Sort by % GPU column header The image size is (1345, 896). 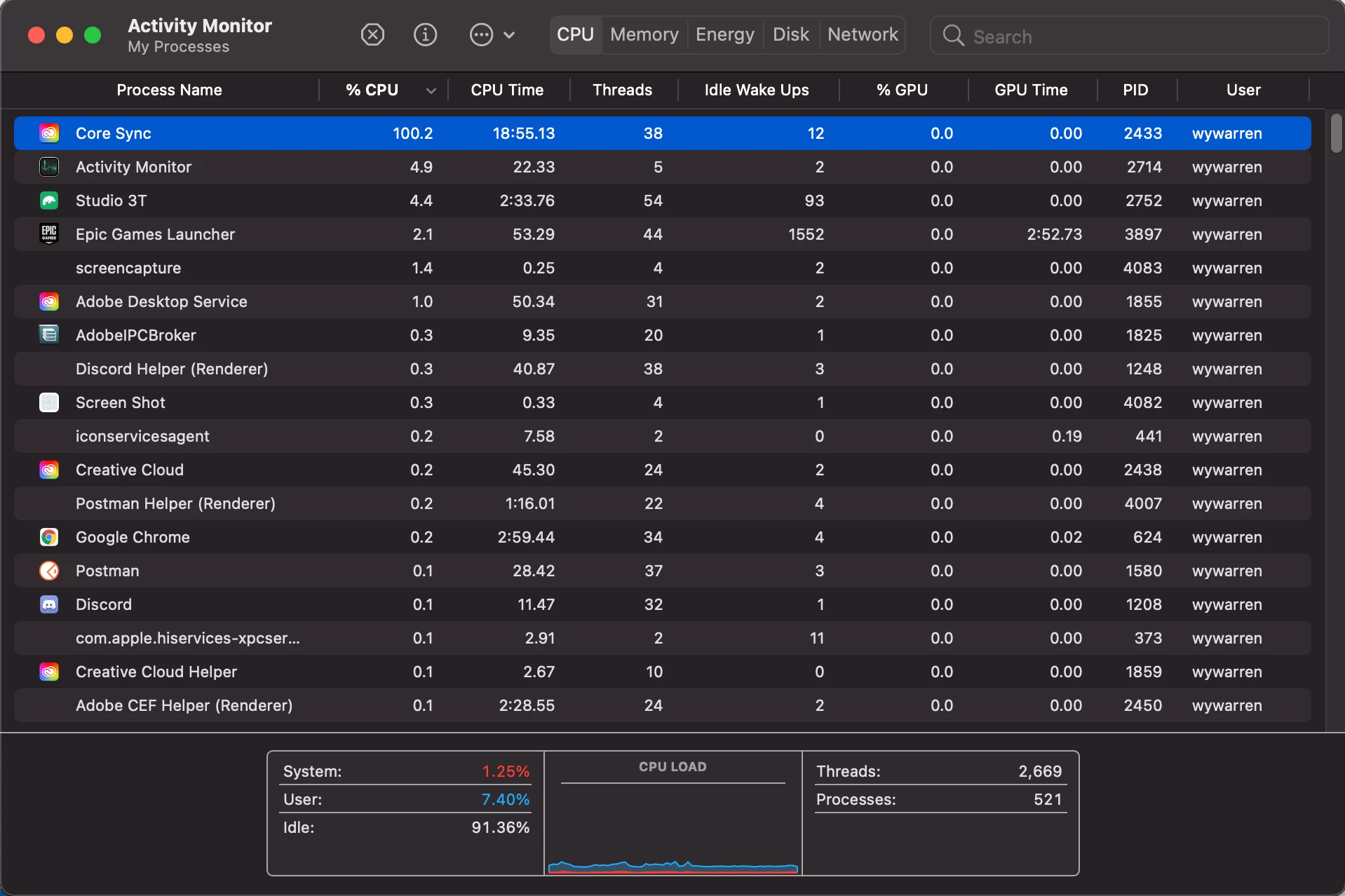902,90
